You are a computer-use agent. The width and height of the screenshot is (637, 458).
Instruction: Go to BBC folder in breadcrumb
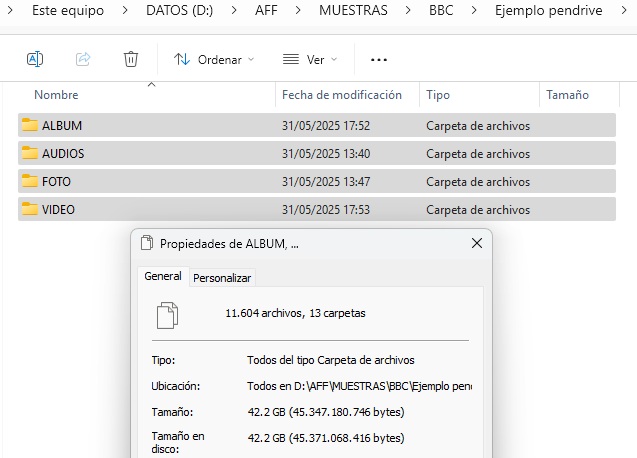tap(441, 11)
